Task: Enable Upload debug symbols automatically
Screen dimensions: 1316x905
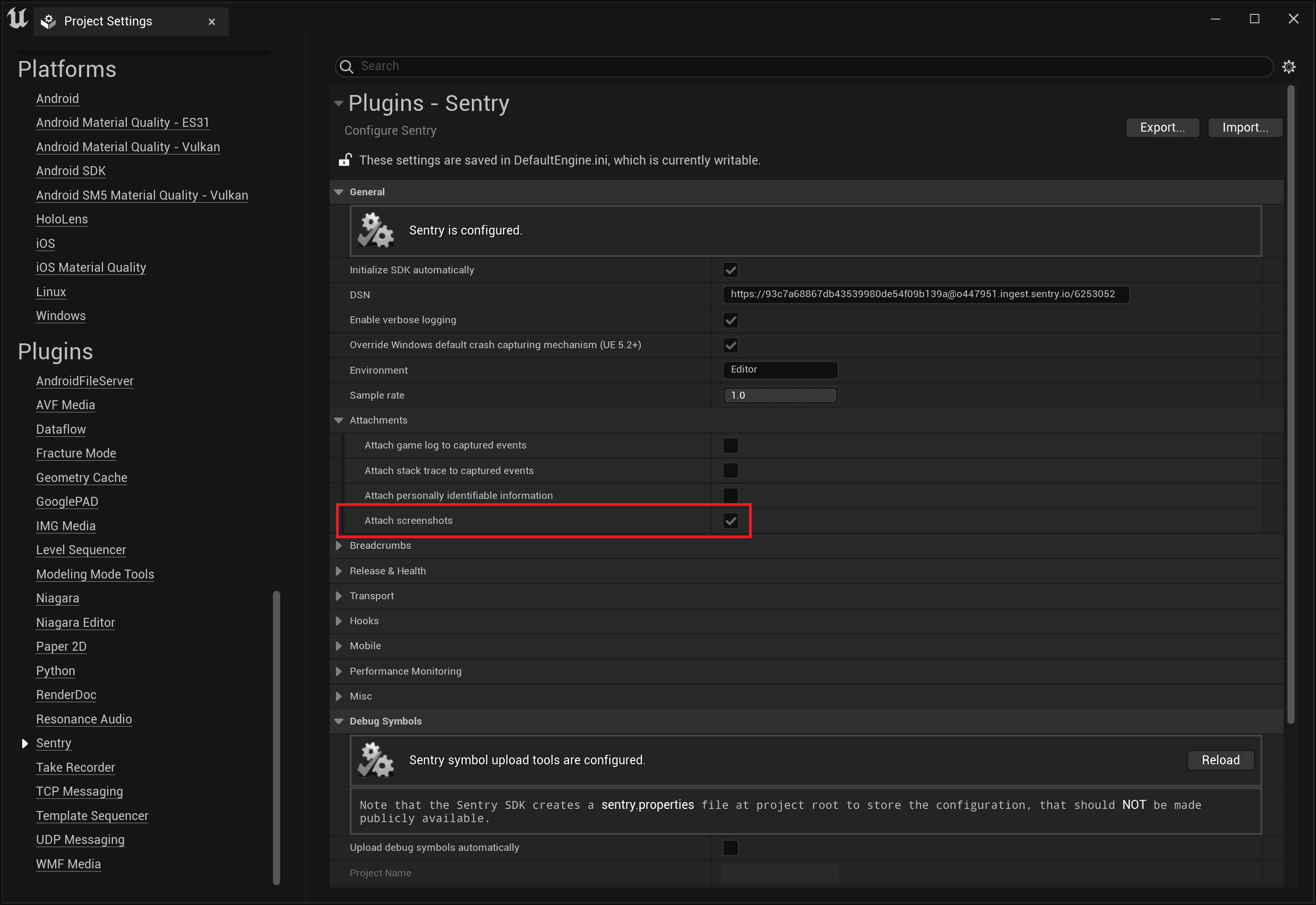Action: [731, 847]
